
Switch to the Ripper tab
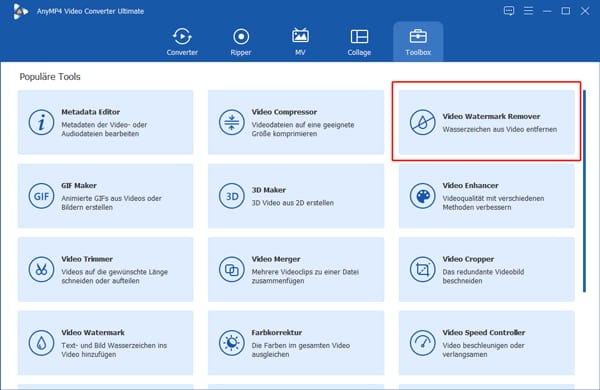tap(241, 42)
